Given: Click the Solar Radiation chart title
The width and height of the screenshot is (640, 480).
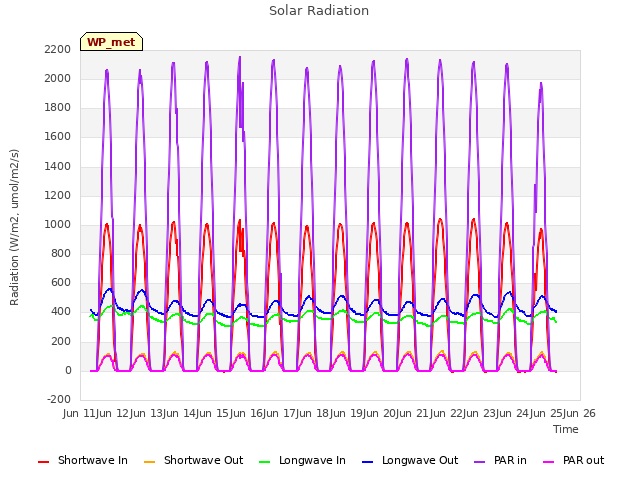Looking at the screenshot, I should tap(319, 11).
